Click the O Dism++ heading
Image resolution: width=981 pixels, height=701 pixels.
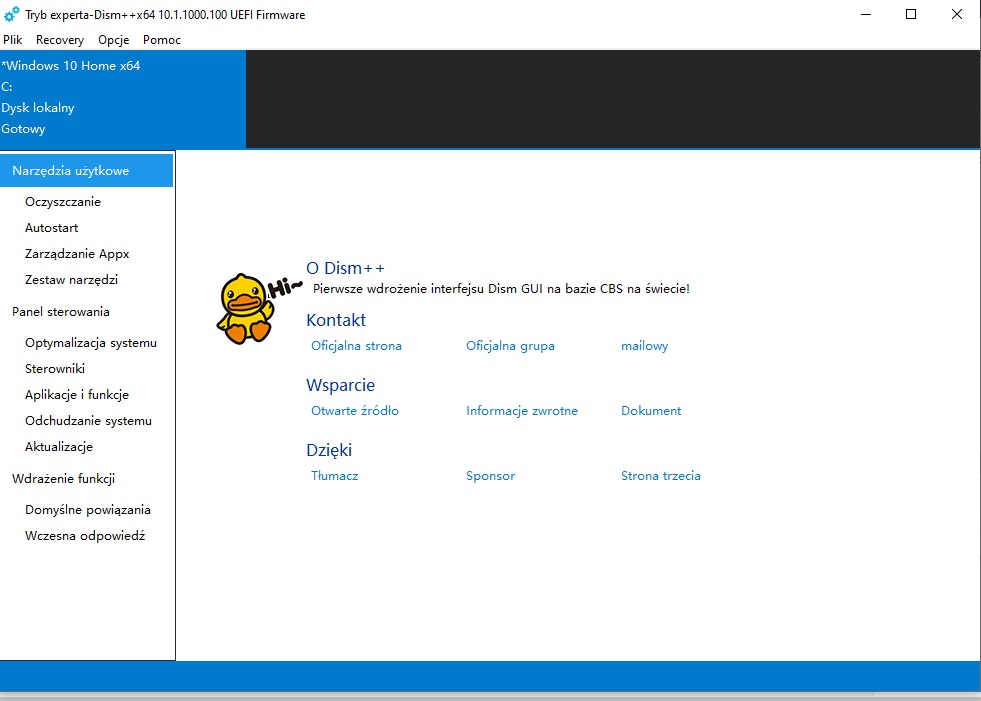coord(345,268)
